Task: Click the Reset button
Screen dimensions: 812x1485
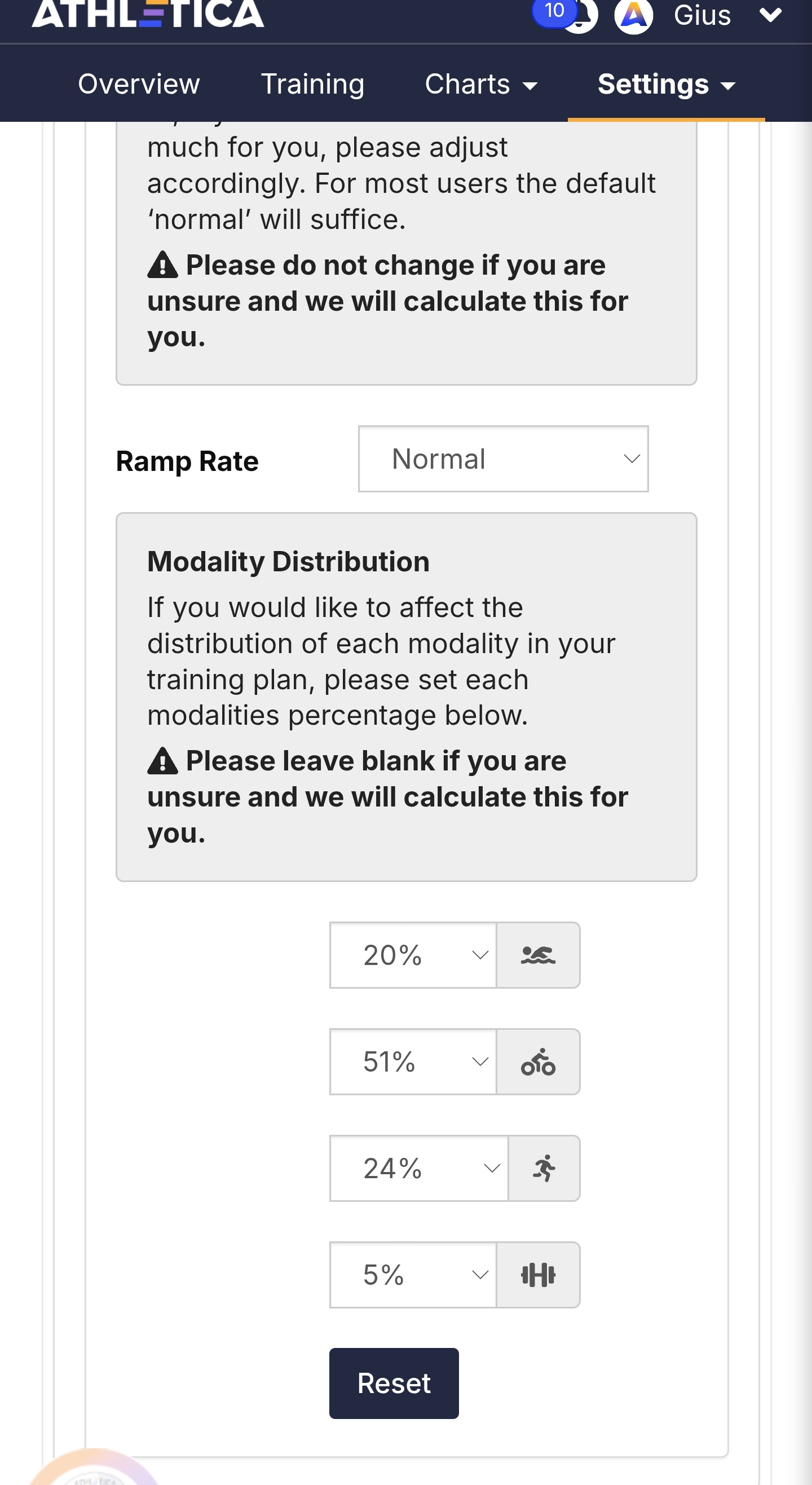Action: (394, 1383)
